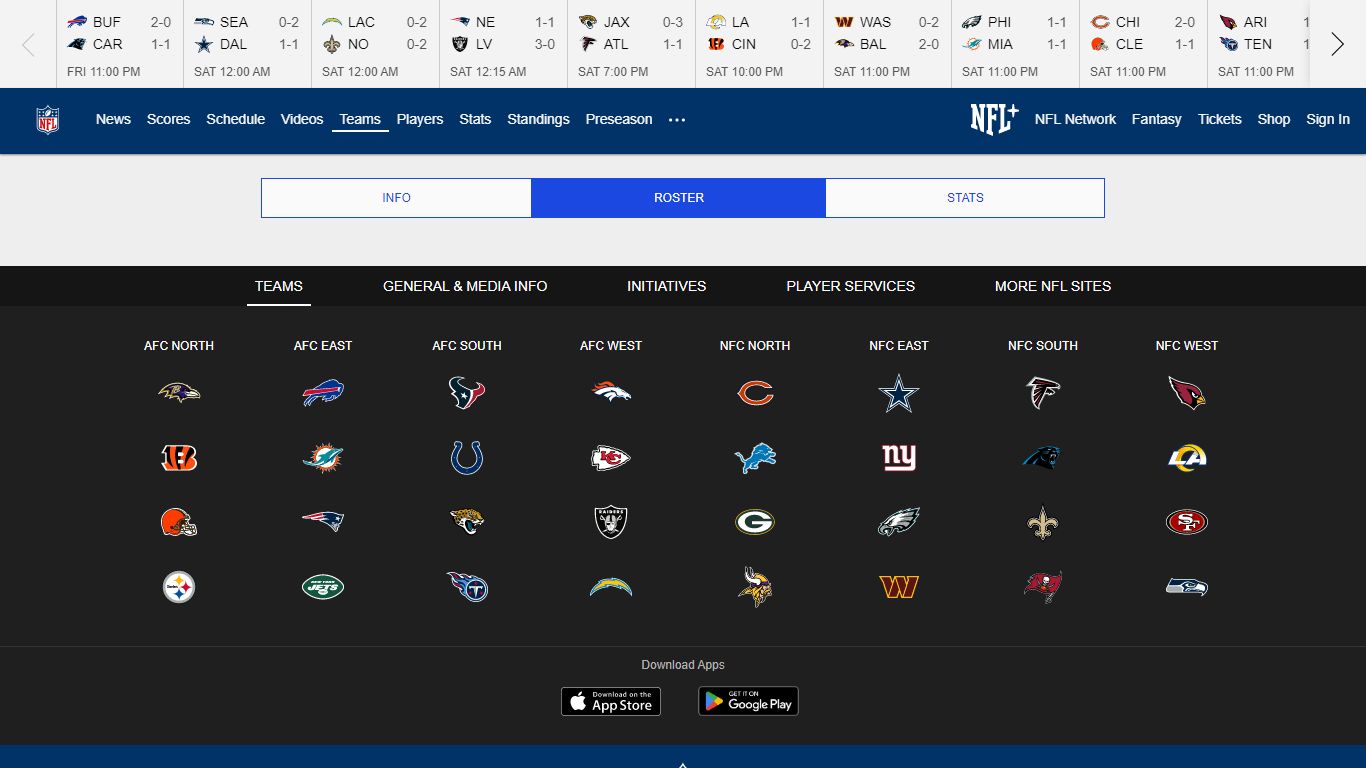Open the Chicago Bears logo in NFC North

755,393
